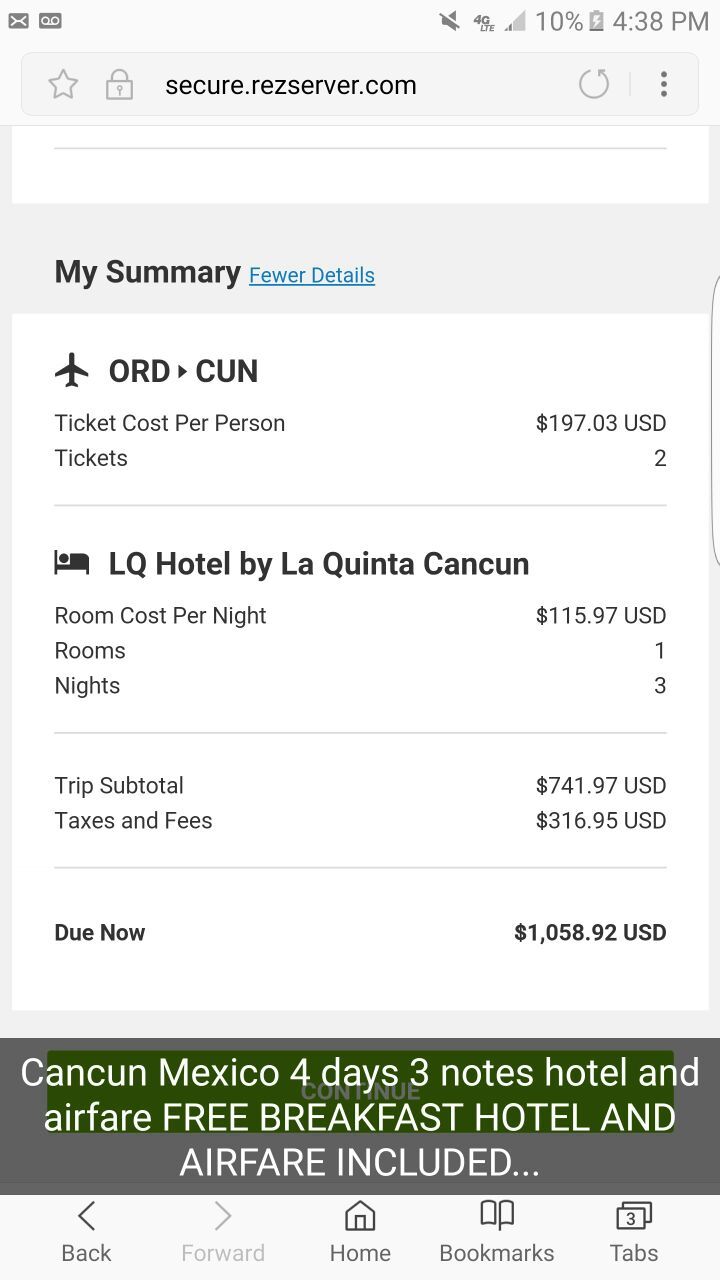The image size is (720, 1280).
Task: Tap the airplane icon beside ORD CUN
Action: click(x=72, y=371)
